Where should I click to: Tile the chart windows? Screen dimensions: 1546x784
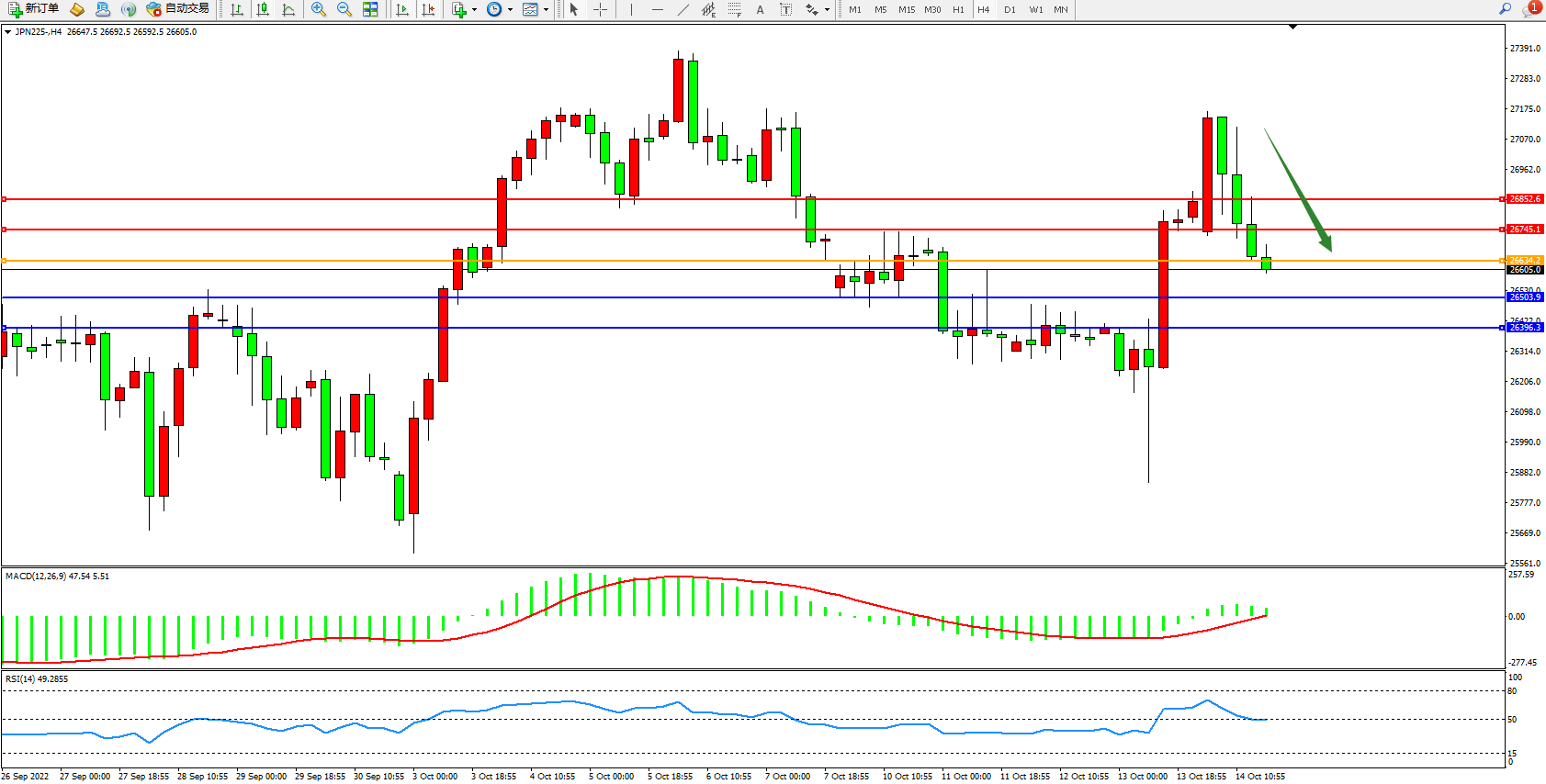tap(370, 9)
